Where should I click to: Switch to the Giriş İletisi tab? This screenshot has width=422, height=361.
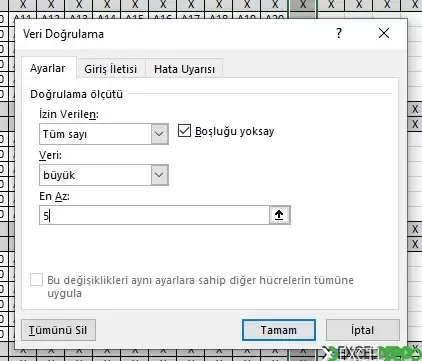pos(111,69)
